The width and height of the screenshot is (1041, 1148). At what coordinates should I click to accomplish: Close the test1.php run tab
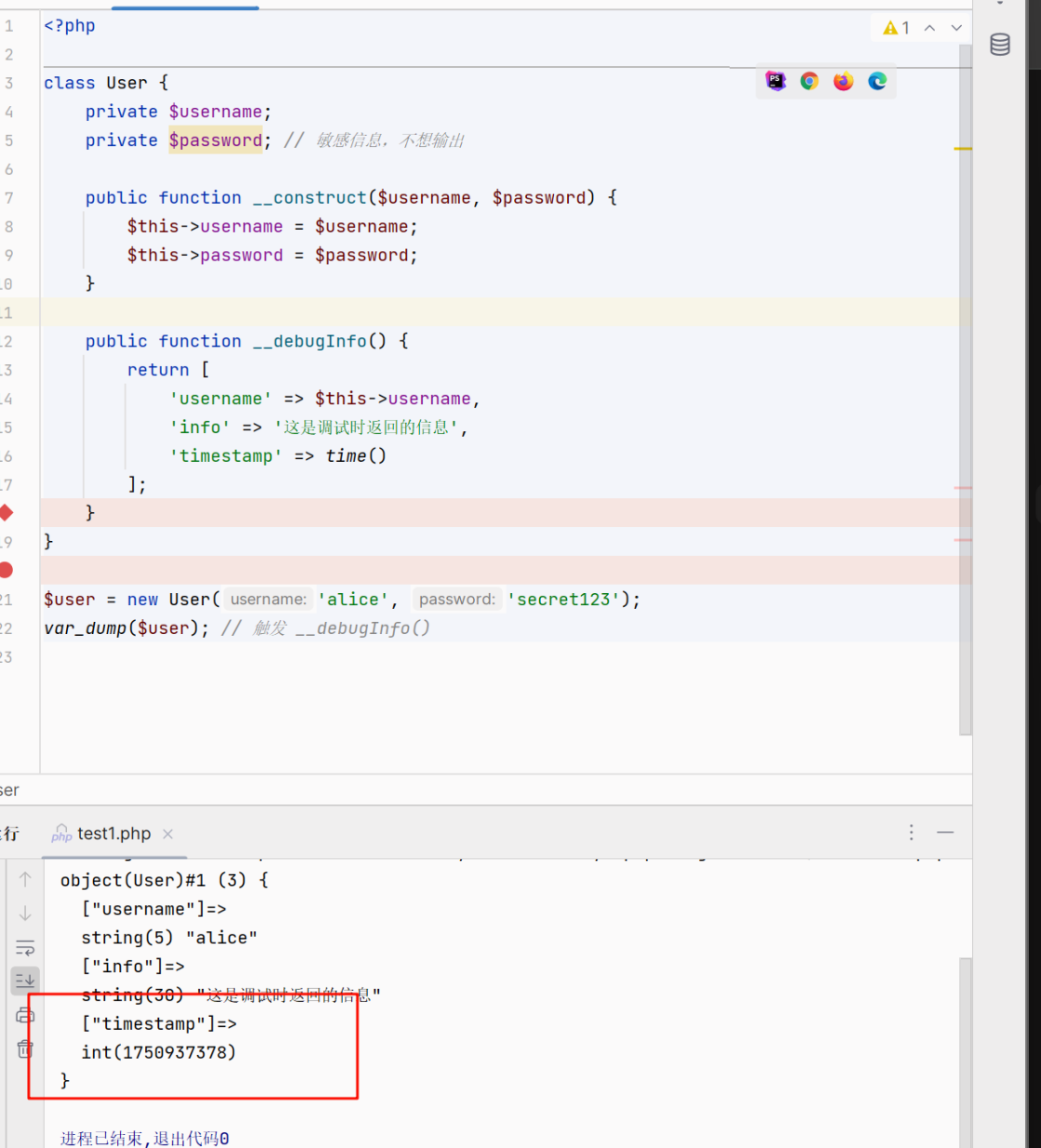pos(168,834)
